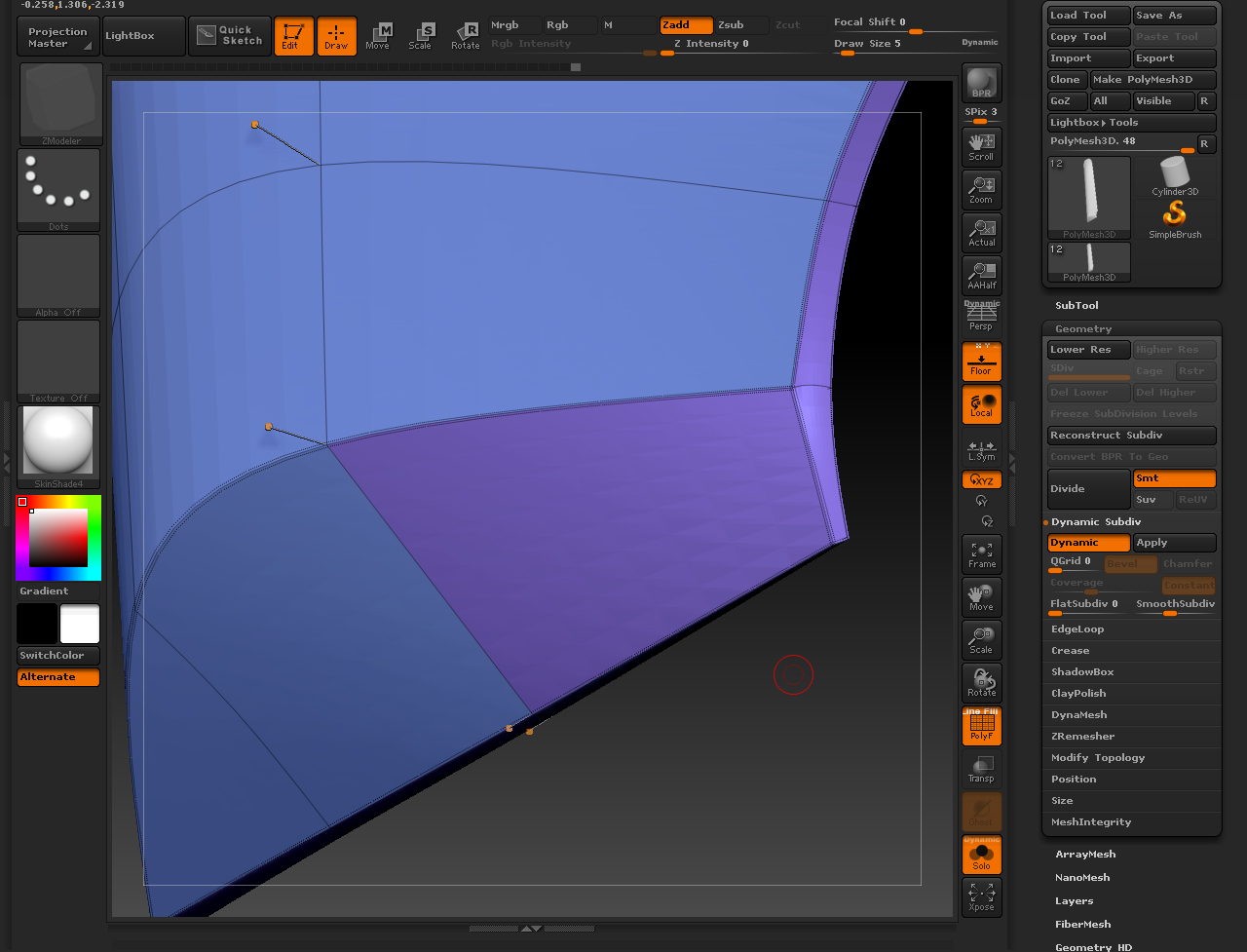Click the Projection Master button

57,36
